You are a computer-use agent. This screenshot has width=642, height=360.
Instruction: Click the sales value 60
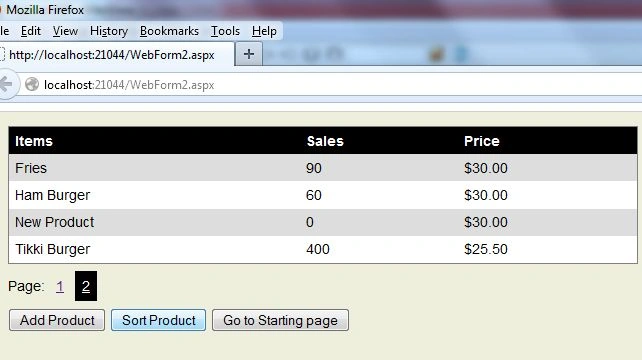(314, 195)
